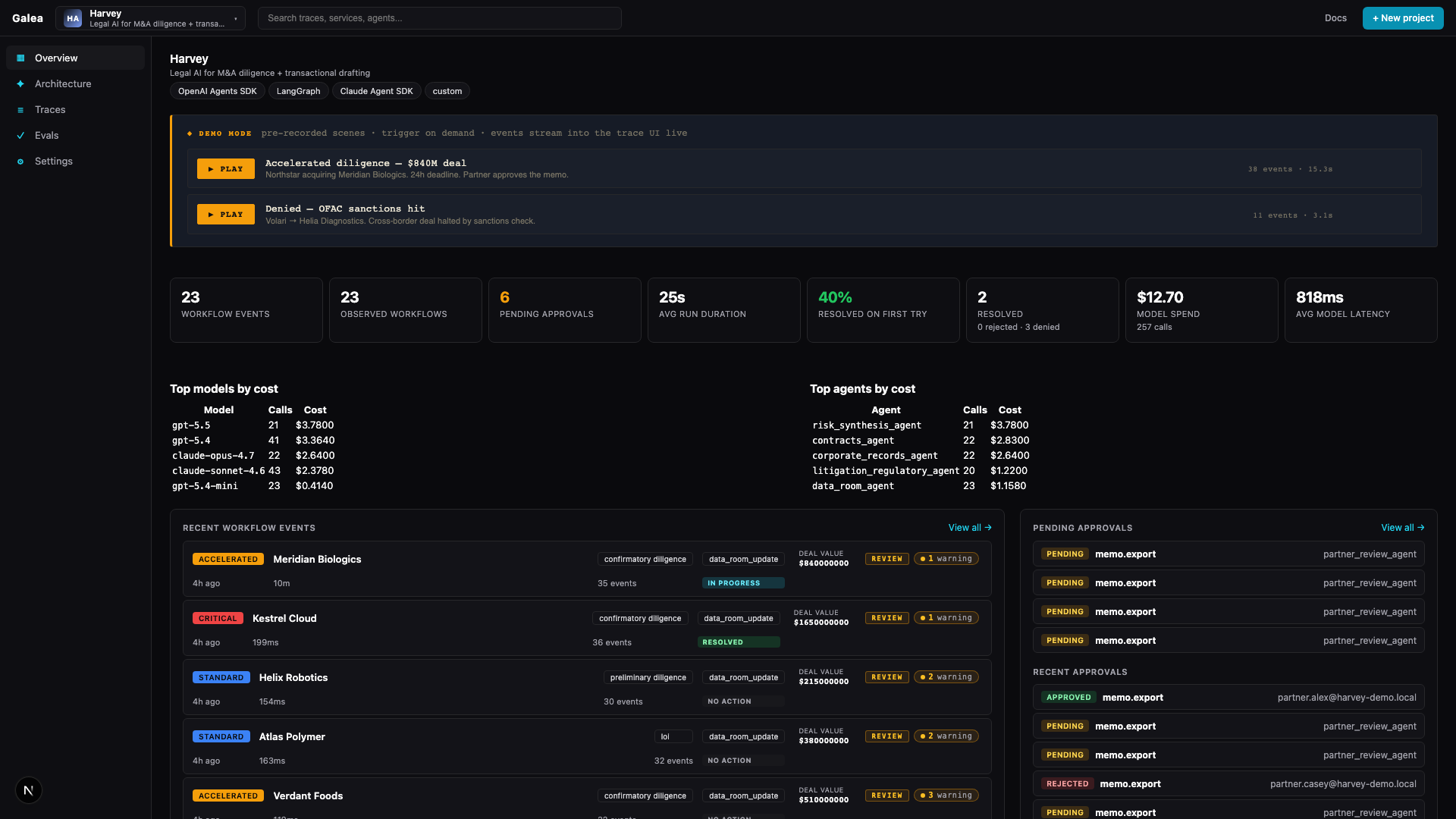Viewport: 1456px width, 819px height.
Task: Open the Pending Approvals stat card
Action: [x=565, y=310]
